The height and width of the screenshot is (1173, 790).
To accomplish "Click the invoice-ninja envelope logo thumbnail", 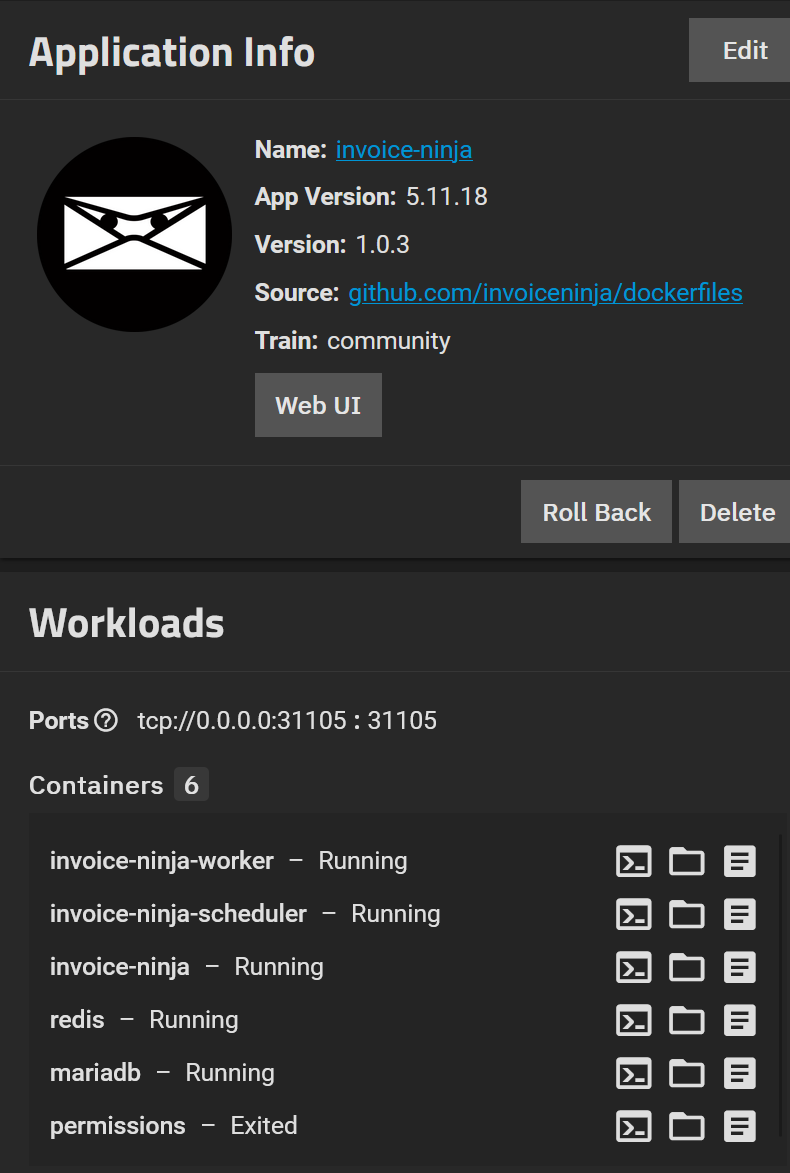I will click(135, 234).
